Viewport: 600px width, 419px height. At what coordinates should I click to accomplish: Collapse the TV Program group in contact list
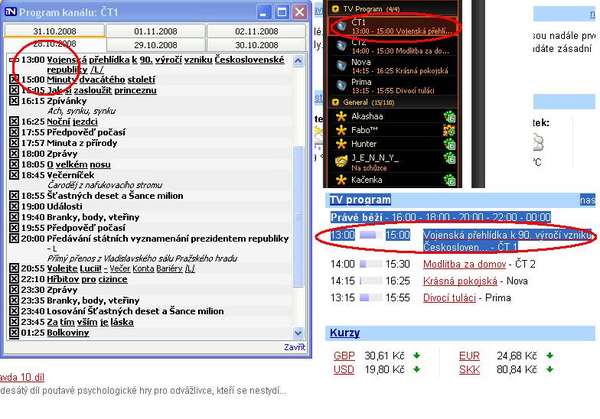point(335,9)
